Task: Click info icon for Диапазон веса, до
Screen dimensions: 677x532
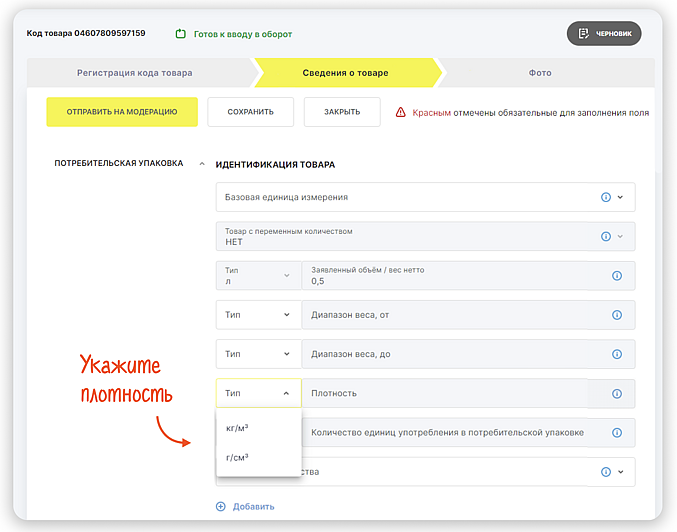Action: (x=616, y=354)
